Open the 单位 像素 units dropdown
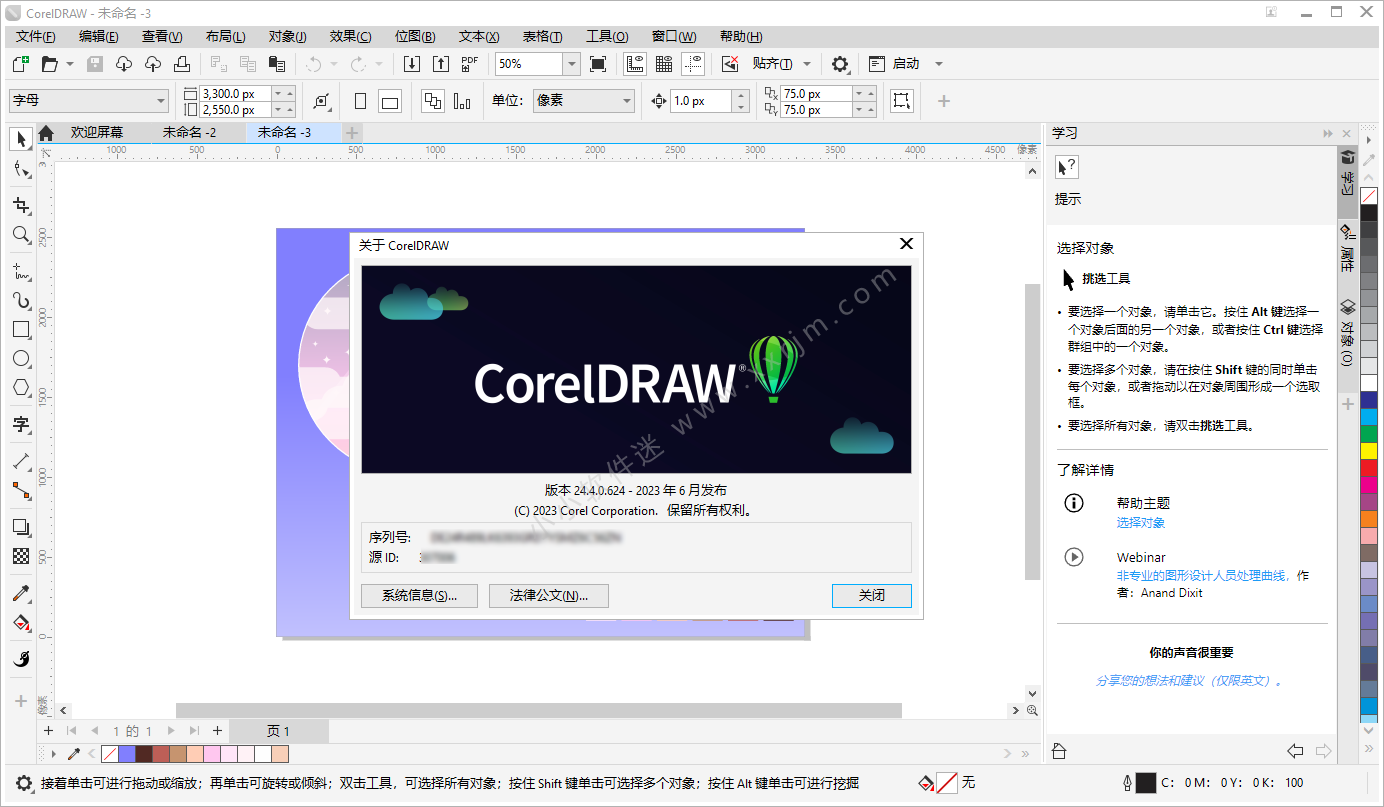This screenshot has height=807, width=1384. point(627,101)
